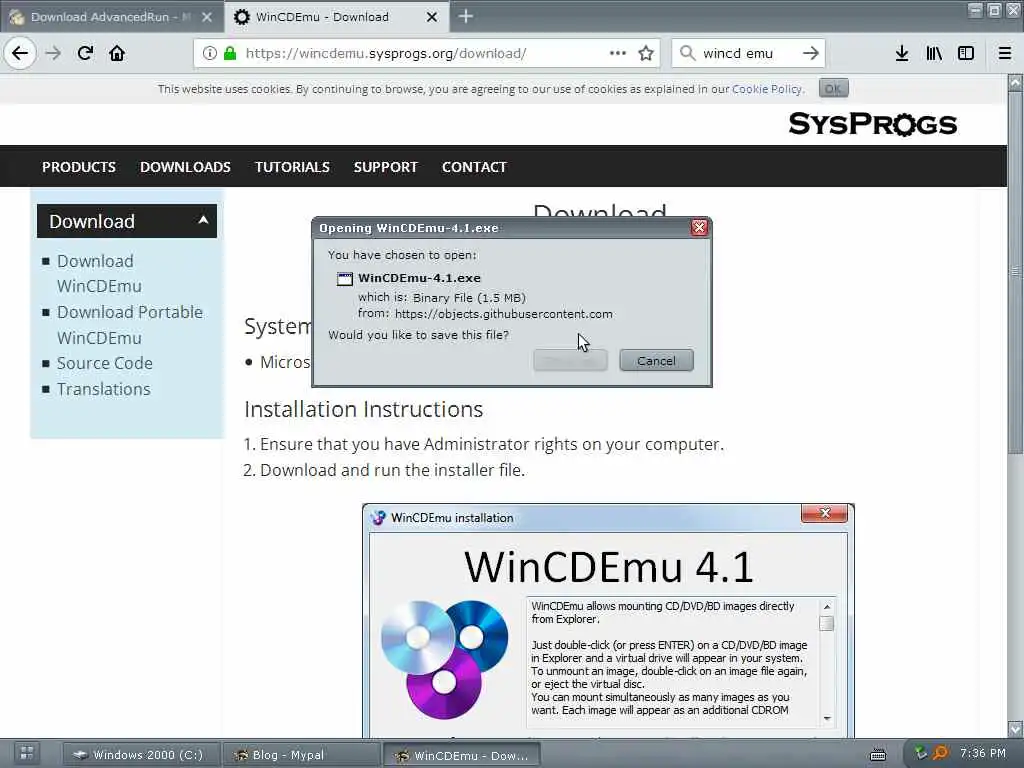Go back using the browser back arrow

point(20,53)
